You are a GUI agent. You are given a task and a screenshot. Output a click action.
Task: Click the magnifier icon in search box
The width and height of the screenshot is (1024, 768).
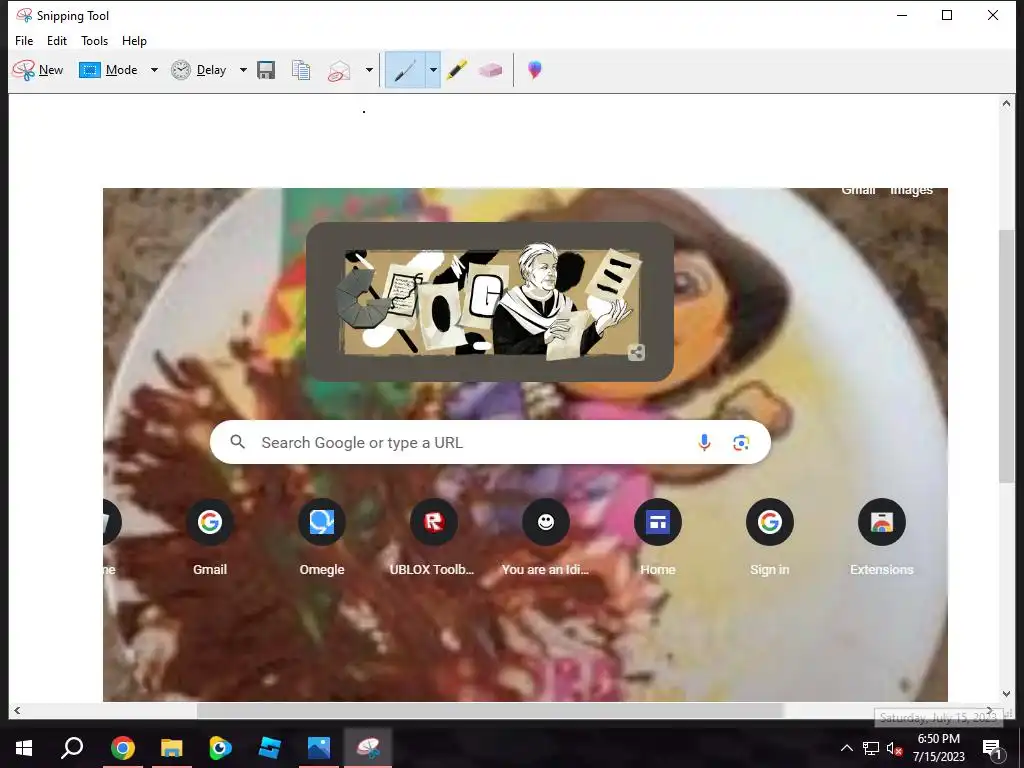coord(238,442)
